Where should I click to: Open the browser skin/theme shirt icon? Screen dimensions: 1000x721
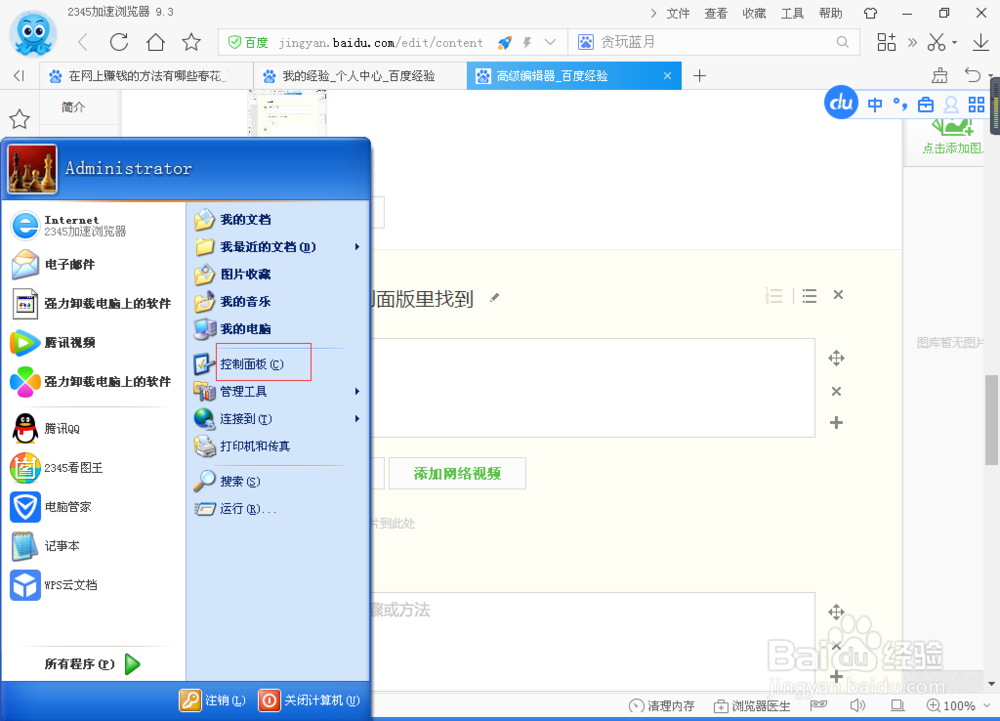(869, 12)
